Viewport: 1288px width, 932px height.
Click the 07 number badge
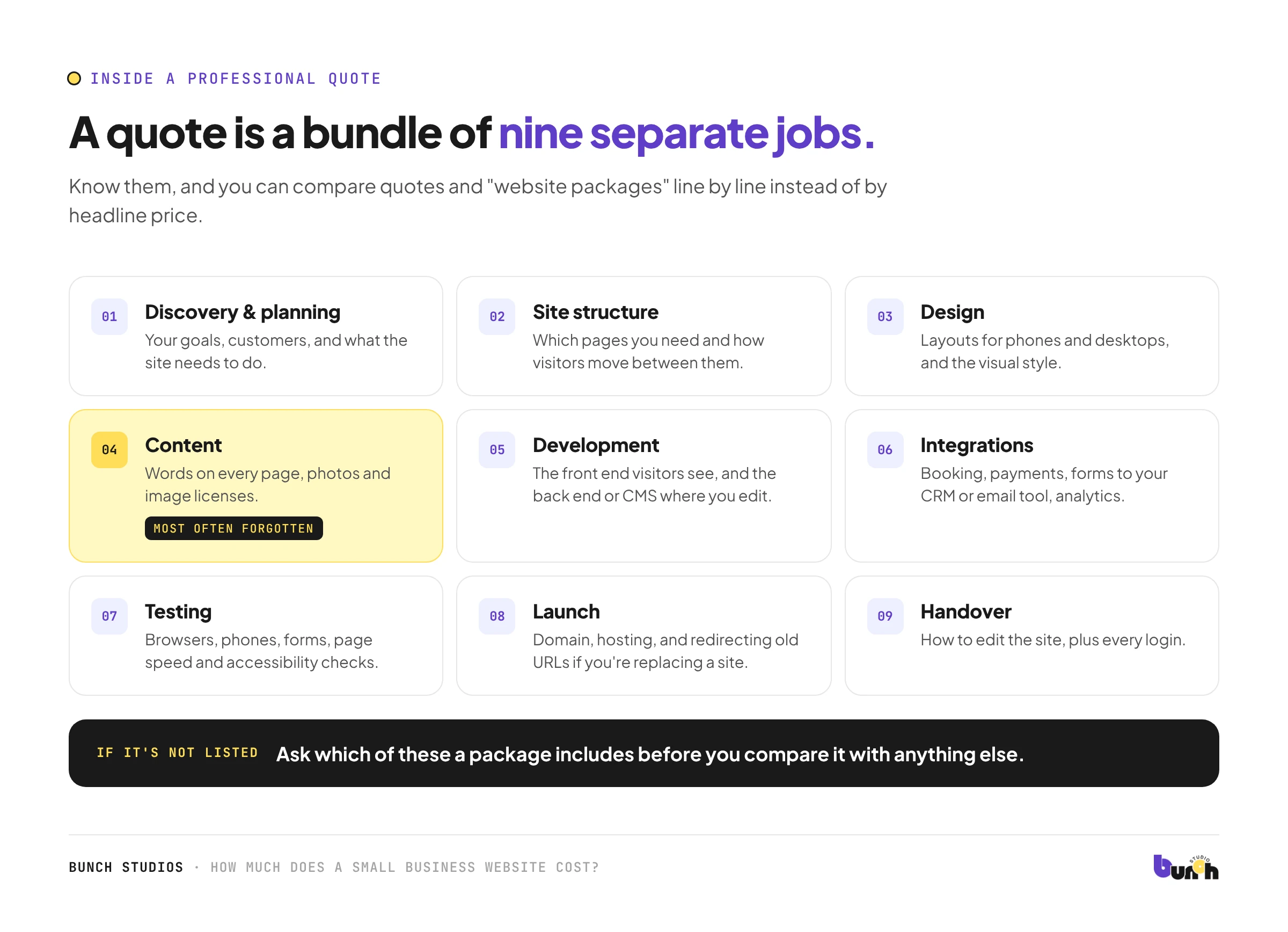tap(109, 616)
